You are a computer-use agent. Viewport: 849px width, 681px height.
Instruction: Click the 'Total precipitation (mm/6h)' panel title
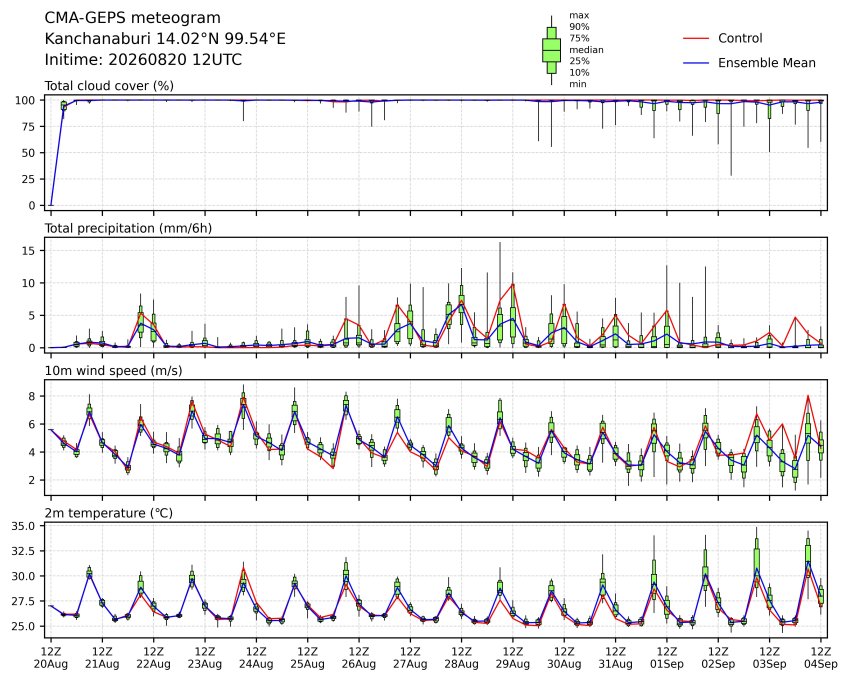point(128,228)
